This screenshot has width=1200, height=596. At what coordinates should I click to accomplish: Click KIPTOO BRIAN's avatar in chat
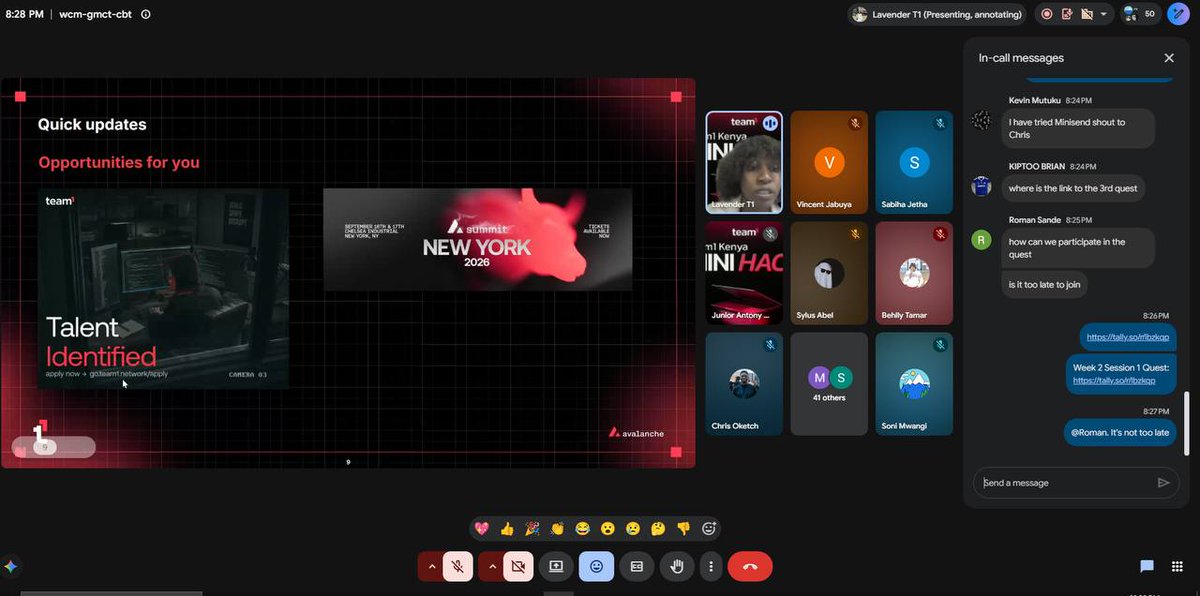[982, 185]
